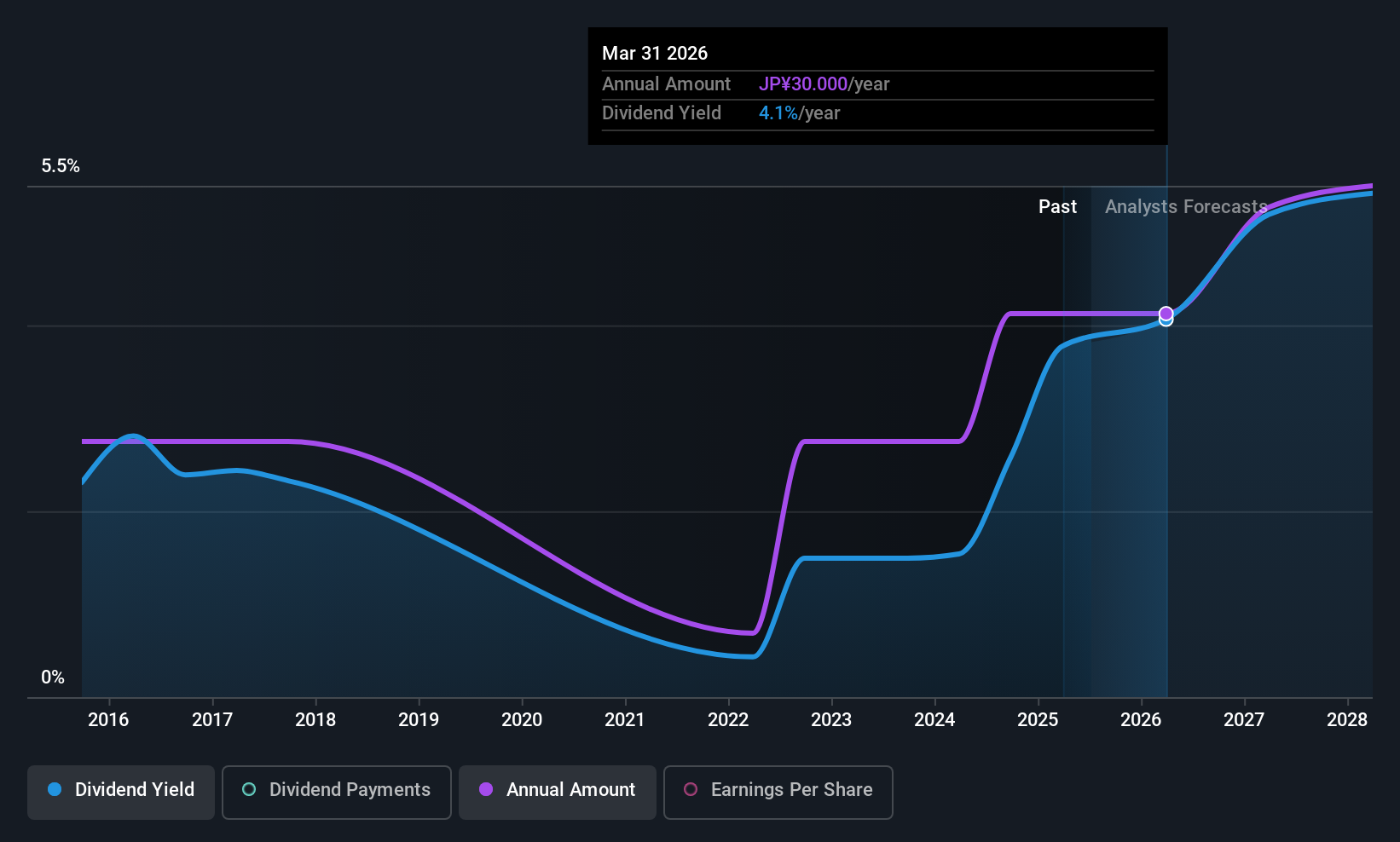The image size is (1400, 842).
Task: Click the blue Dividend Yield legend dot
Action: click(x=55, y=789)
